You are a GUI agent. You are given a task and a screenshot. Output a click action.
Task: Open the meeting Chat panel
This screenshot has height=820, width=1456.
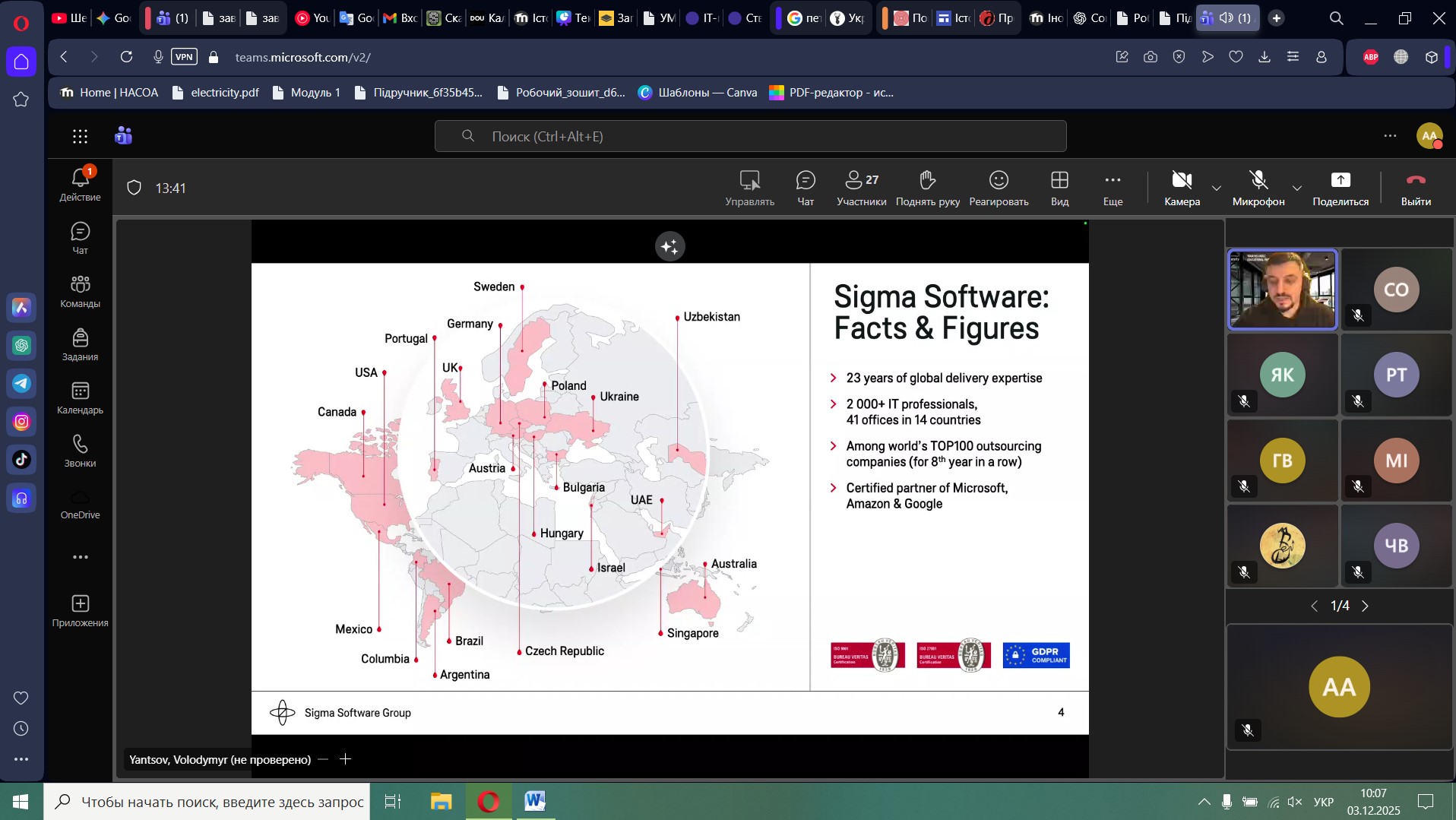point(805,187)
